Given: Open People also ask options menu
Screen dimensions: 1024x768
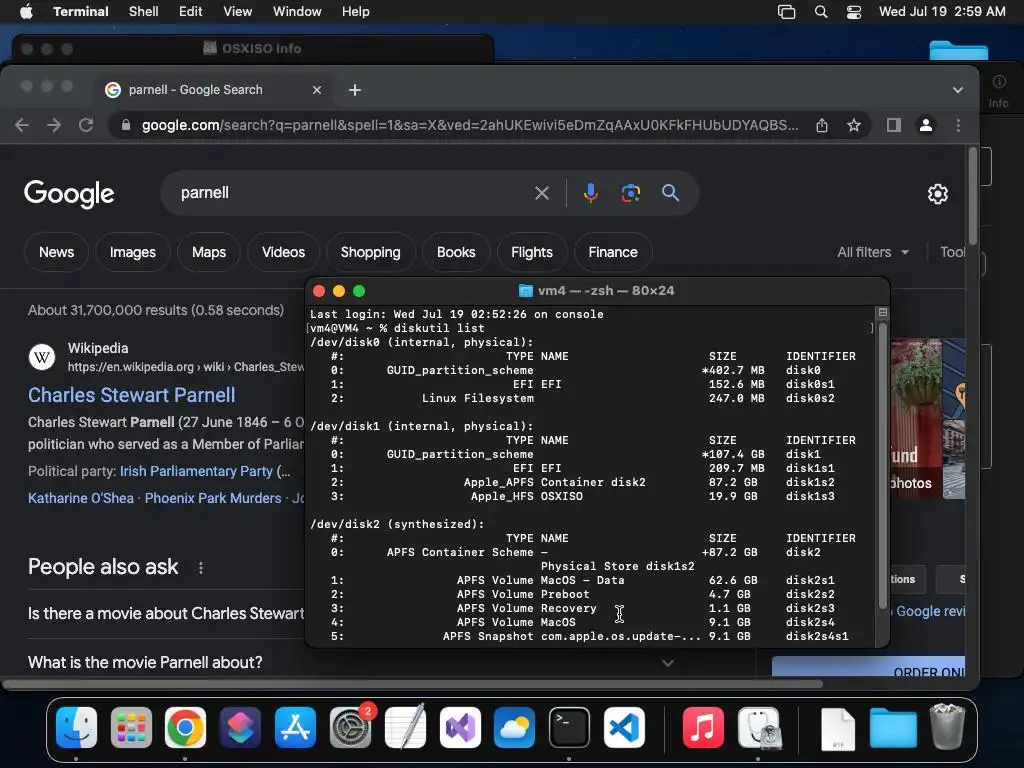Looking at the screenshot, I should (200, 568).
